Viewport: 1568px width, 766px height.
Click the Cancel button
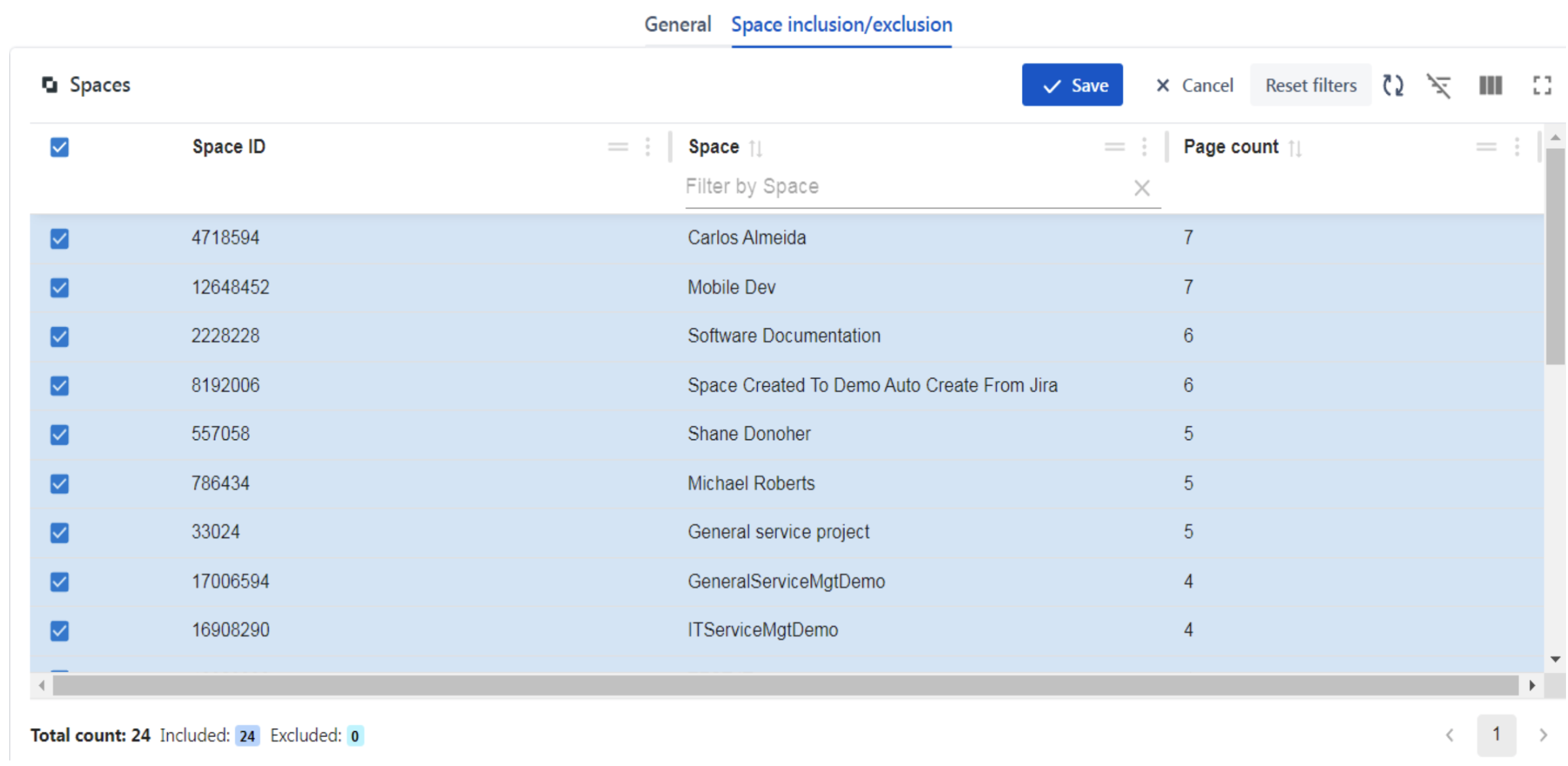coord(1194,85)
